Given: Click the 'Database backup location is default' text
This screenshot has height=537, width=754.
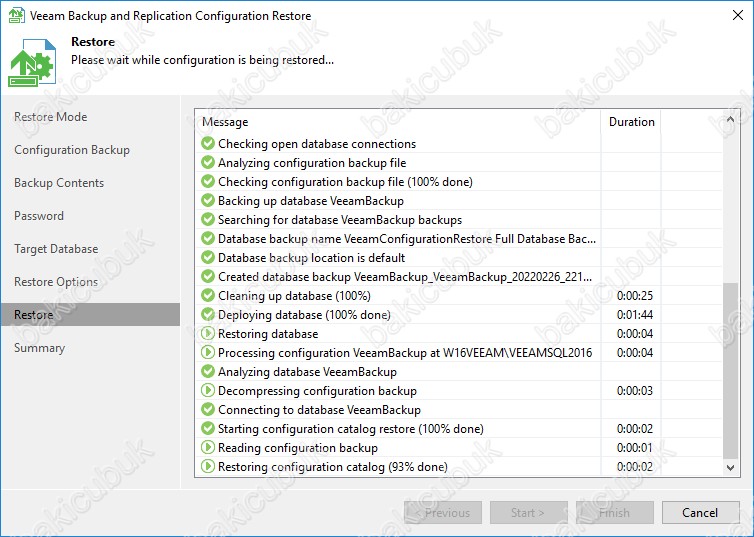Looking at the screenshot, I should pos(312,258).
